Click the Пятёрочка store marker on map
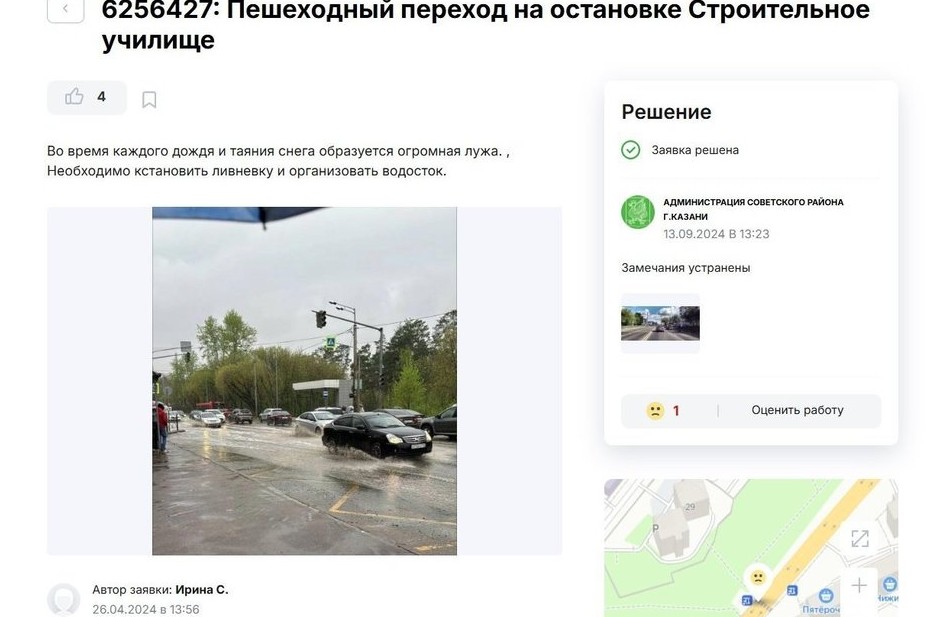930x617 pixels. pyautogui.click(x=825, y=596)
